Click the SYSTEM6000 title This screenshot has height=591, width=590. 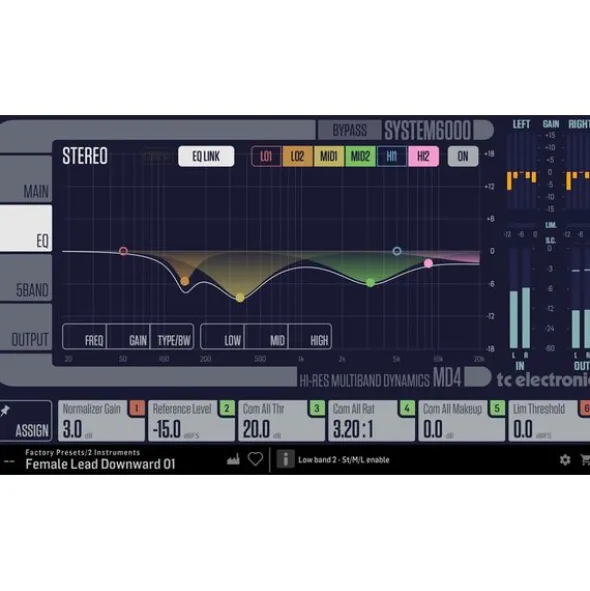tap(428, 130)
